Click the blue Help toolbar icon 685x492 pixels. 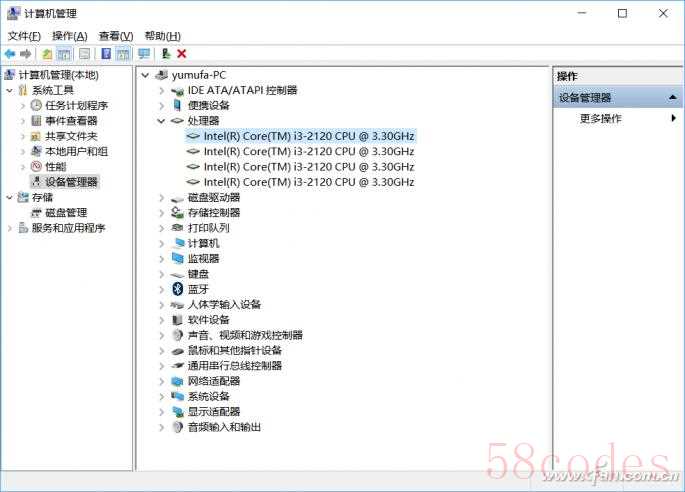pyautogui.click(x=106, y=54)
